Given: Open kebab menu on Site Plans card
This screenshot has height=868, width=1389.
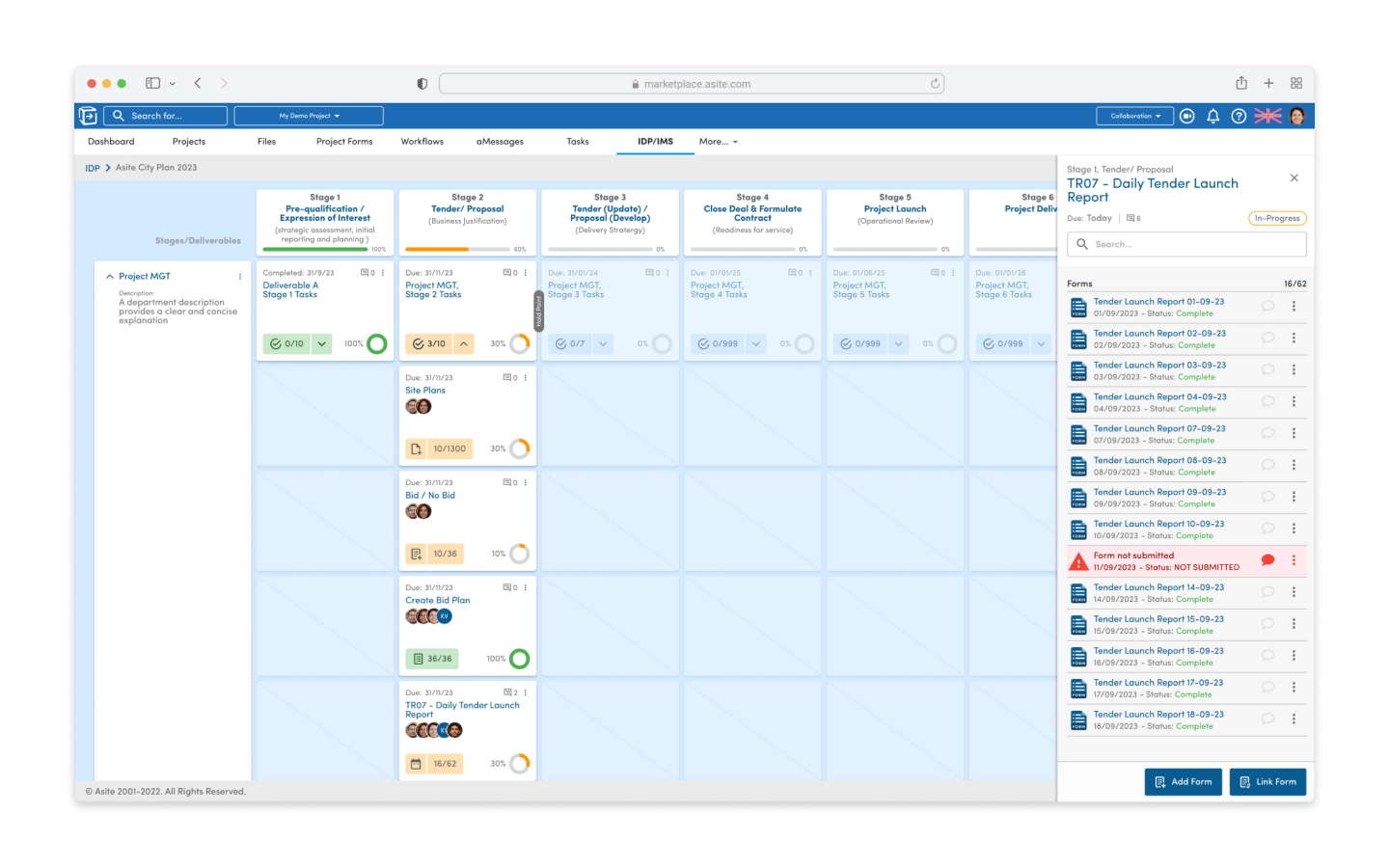Looking at the screenshot, I should [x=526, y=378].
